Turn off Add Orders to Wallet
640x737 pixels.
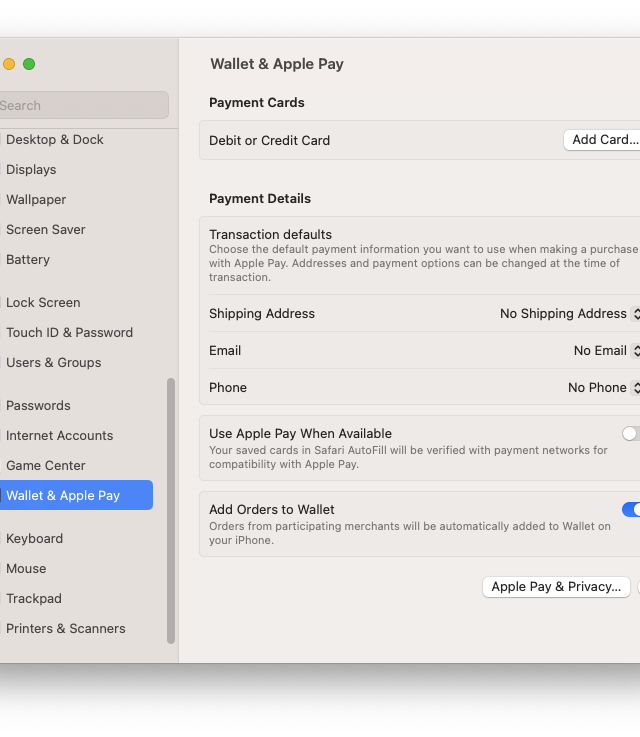click(x=631, y=510)
